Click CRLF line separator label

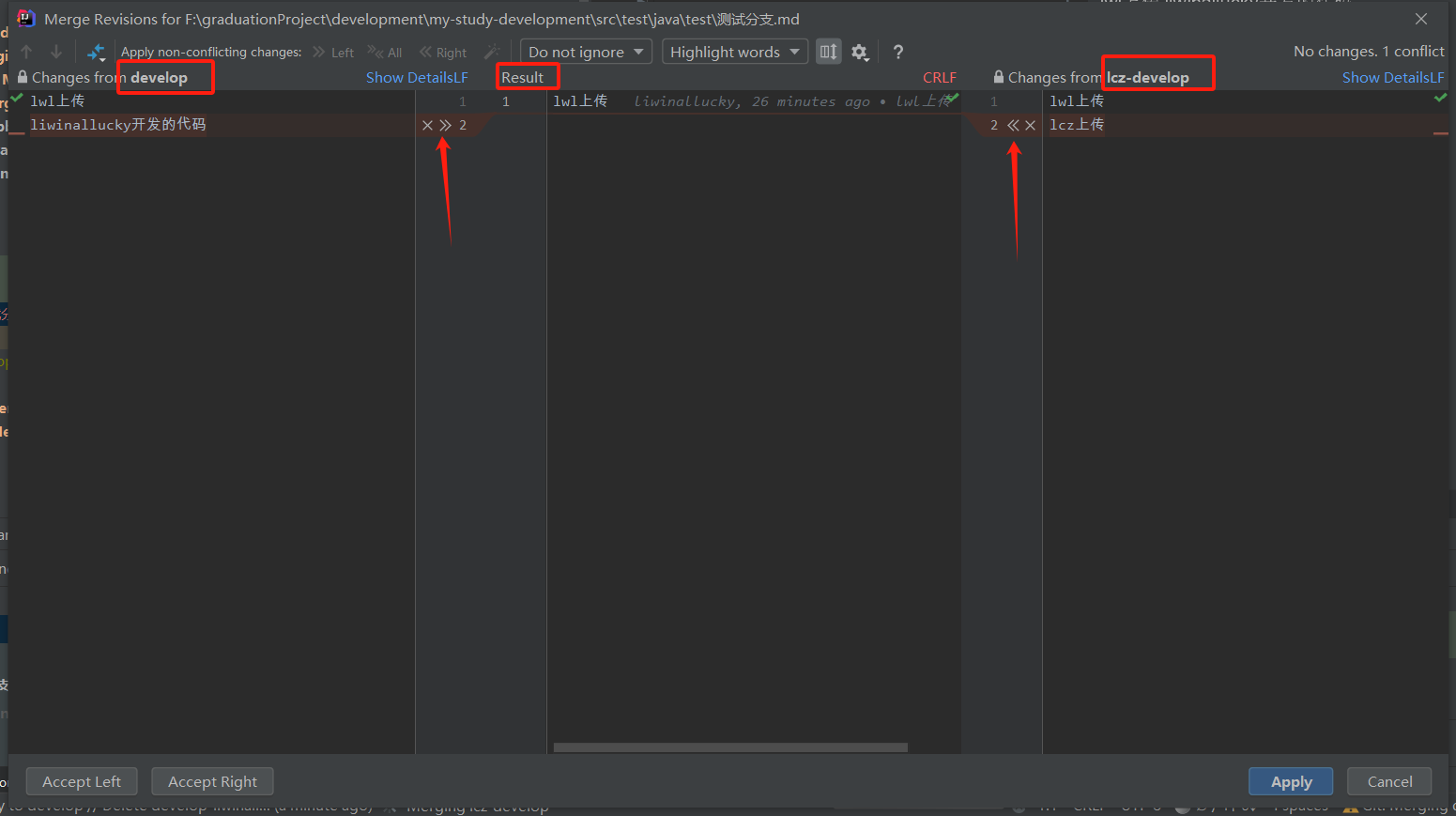pos(940,77)
